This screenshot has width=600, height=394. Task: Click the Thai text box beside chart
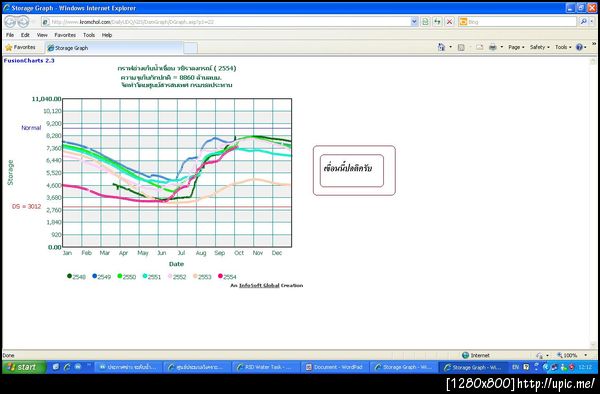[352, 170]
